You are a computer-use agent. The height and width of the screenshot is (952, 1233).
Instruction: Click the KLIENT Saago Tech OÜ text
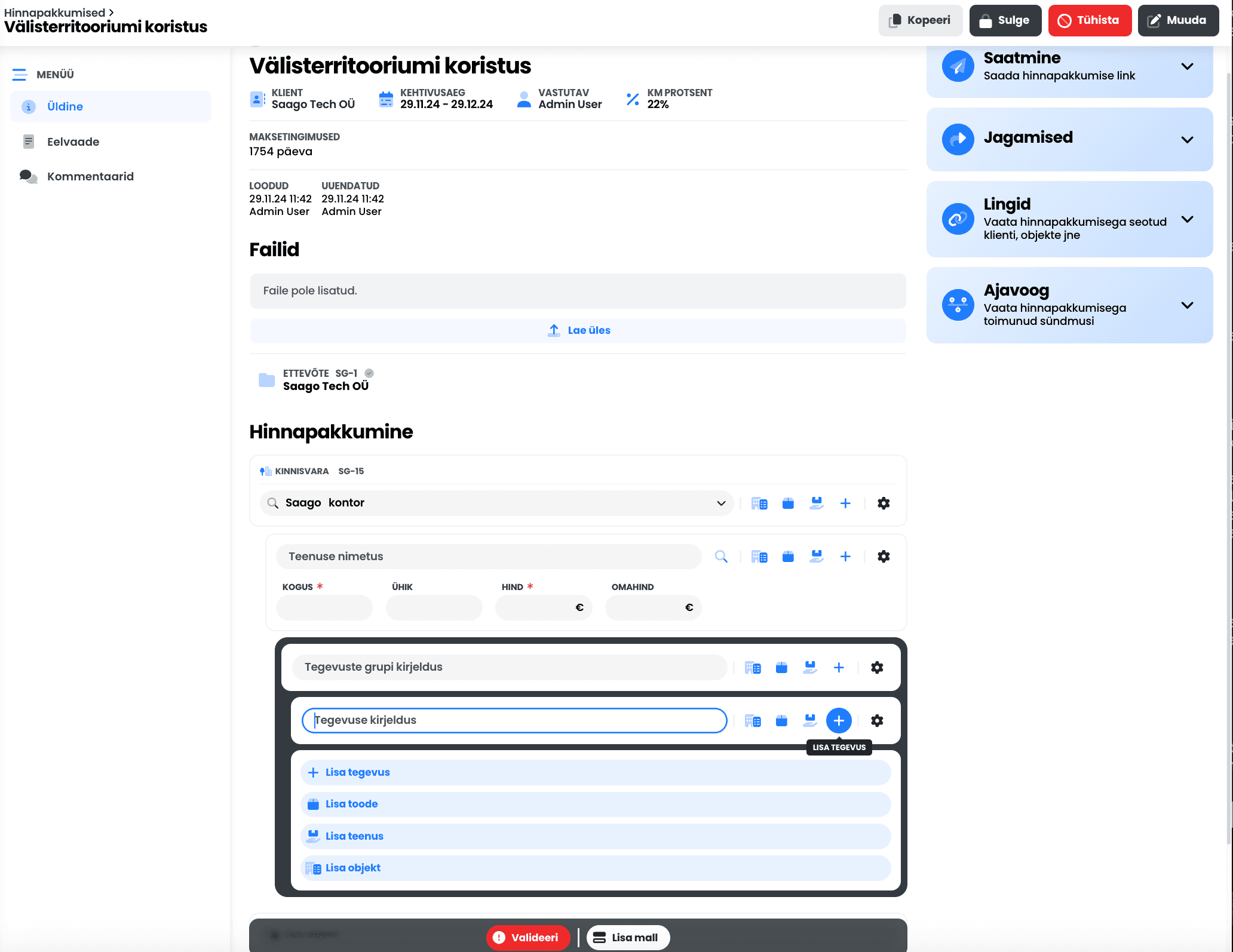click(x=313, y=104)
